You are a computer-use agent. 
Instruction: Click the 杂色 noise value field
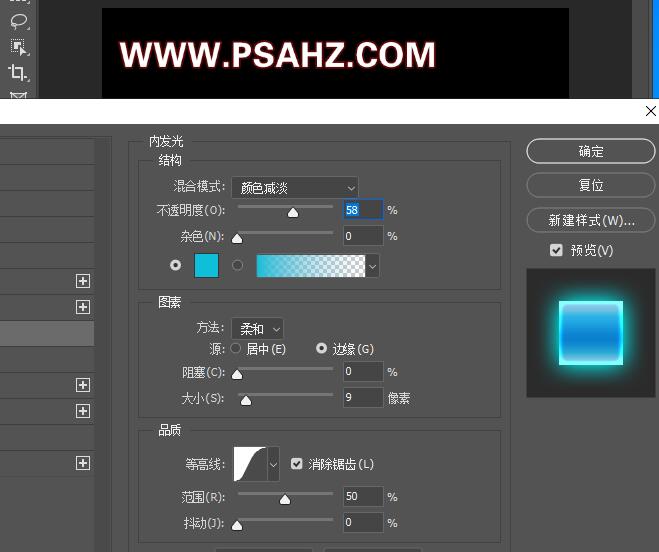363,236
